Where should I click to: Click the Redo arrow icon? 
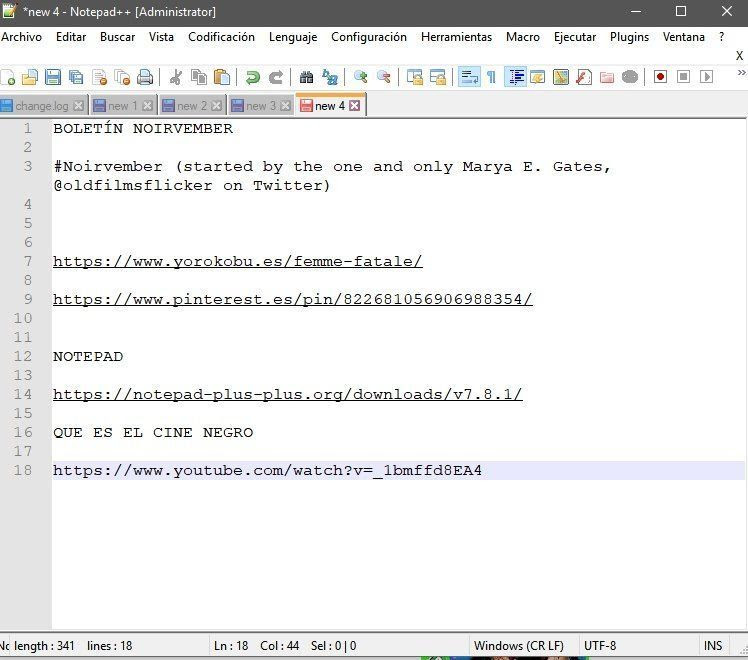click(x=276, y=77)
